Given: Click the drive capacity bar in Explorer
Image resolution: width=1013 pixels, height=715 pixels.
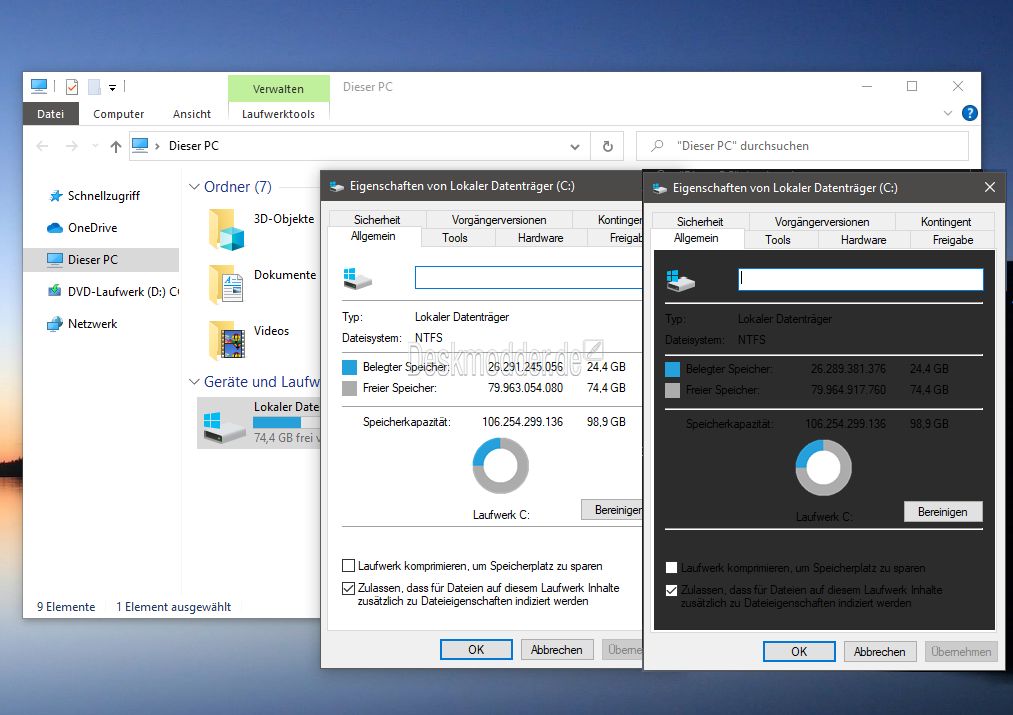Looking at the screenshot, I should (x=286, y=422).
